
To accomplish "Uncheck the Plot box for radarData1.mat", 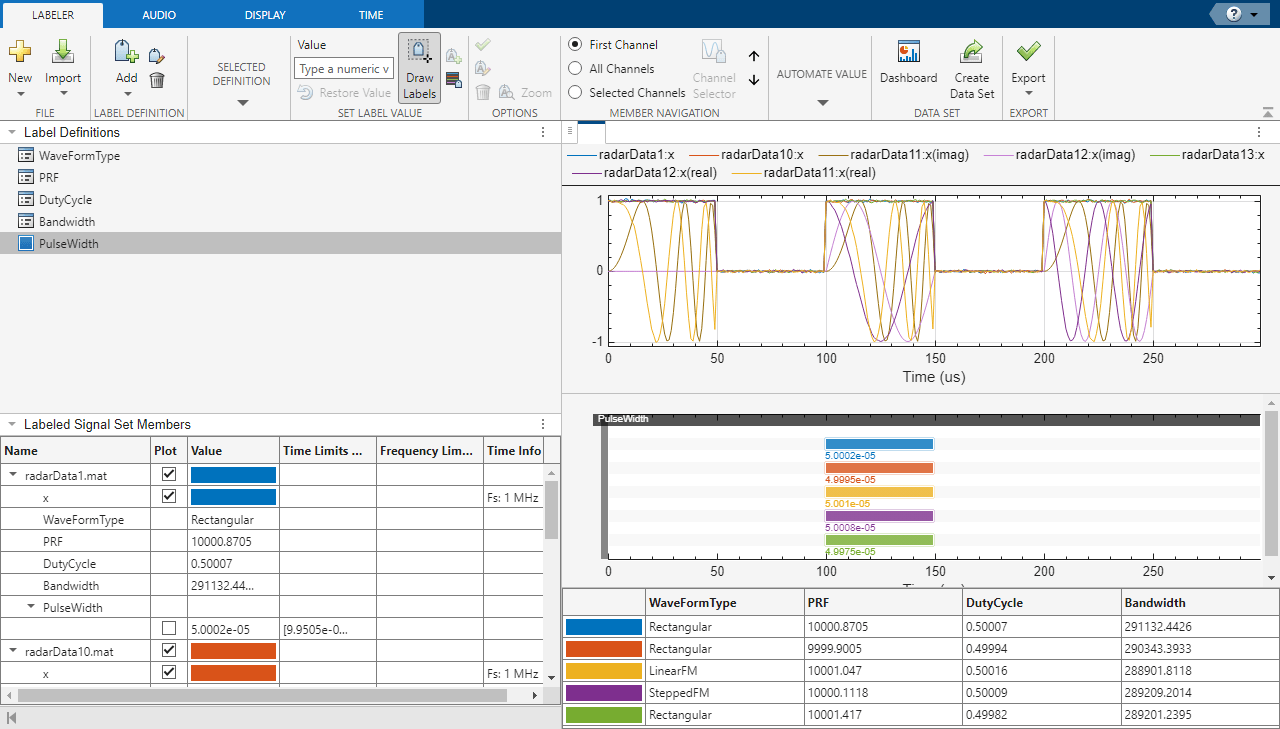I will tap(169, 474).
